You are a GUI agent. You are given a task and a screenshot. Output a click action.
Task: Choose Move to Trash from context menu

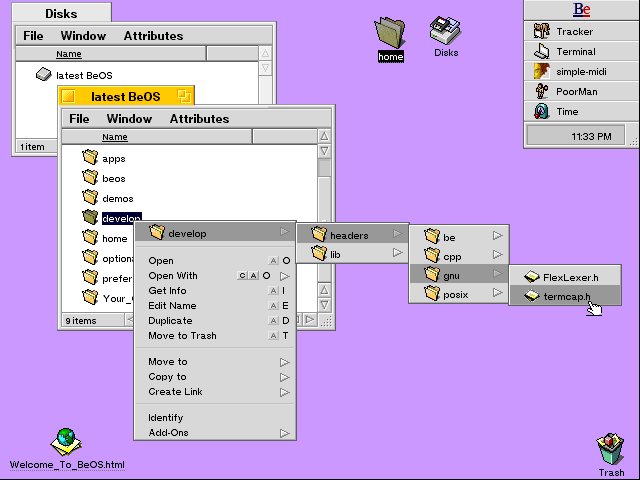215,336
